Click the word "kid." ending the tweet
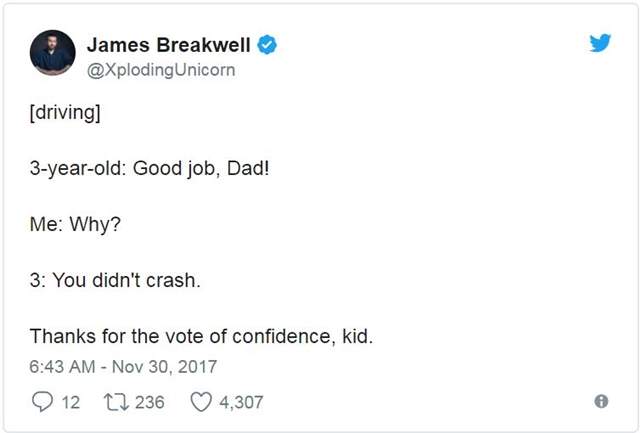The height and width of the screenshot is (433, 640). (x=356, y=336)
